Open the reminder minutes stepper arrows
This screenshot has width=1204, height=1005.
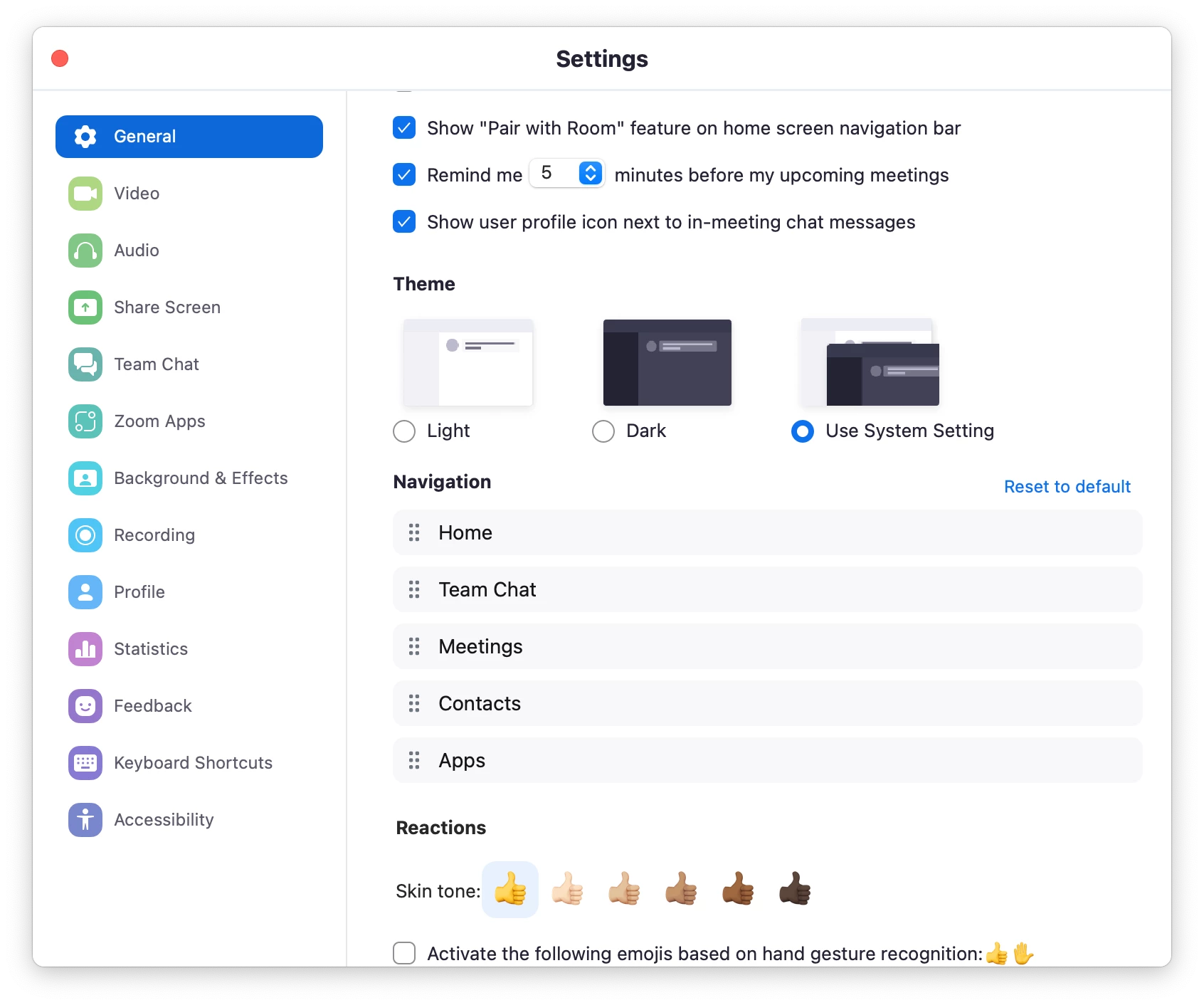[x=591, y=173]
